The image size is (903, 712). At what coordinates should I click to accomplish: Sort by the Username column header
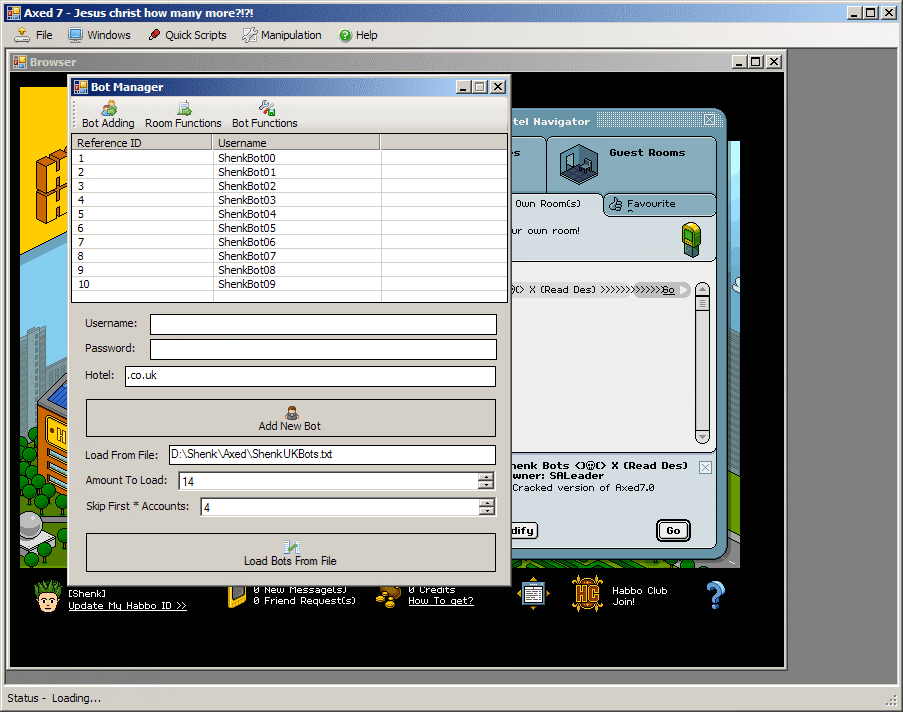click(x=296, y=142)
